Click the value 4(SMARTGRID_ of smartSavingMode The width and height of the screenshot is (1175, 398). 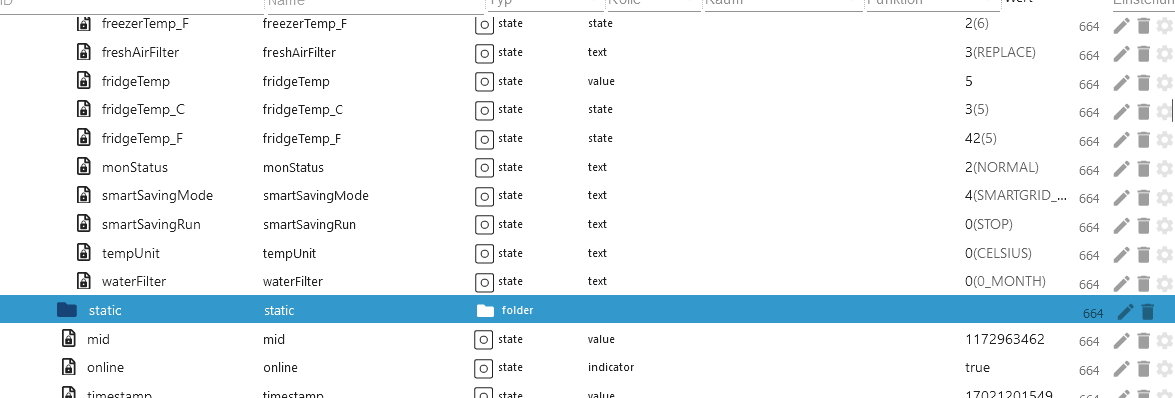pos(1017,196)
